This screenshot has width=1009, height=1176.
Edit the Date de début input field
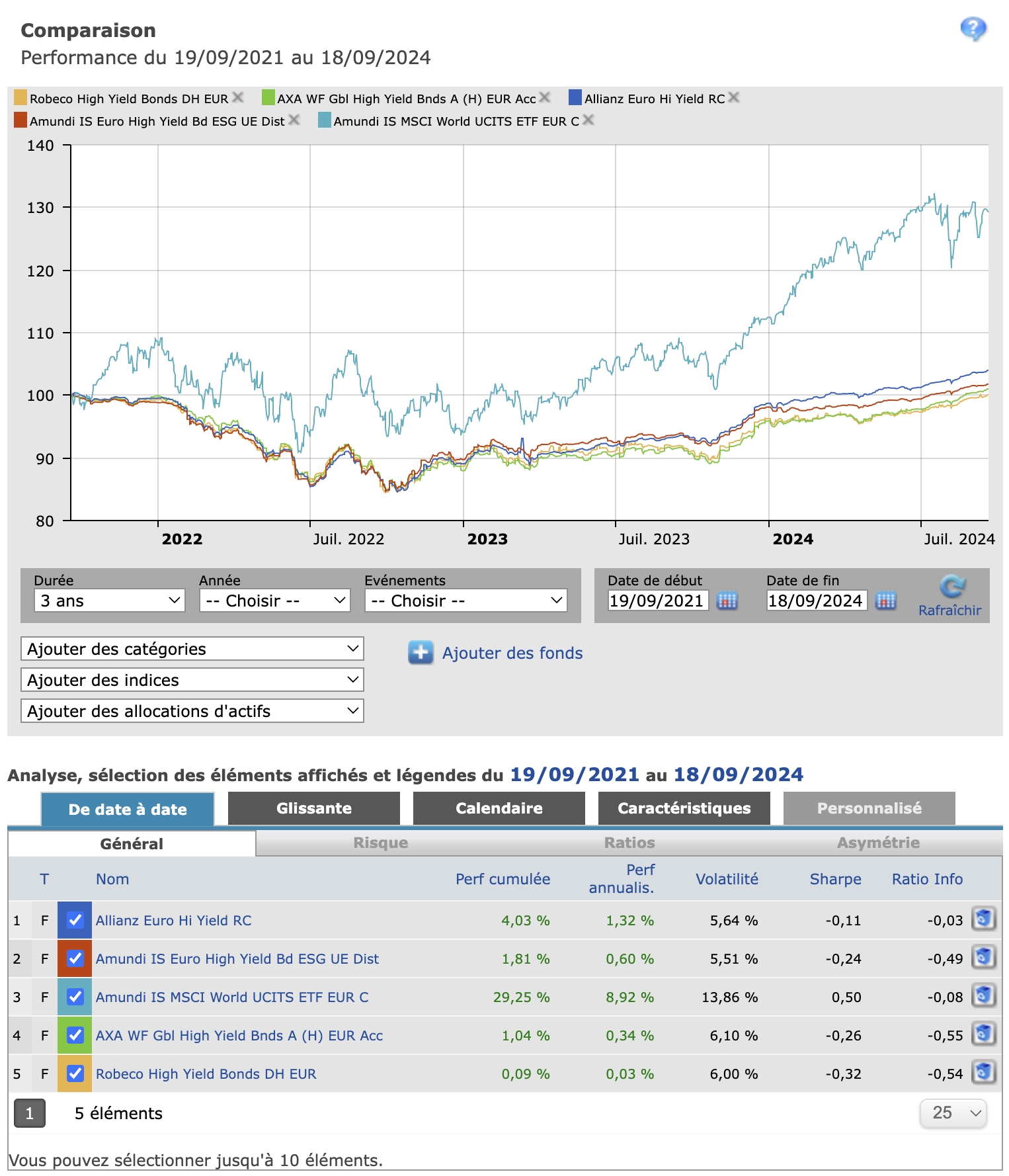pyautogui.click(x=658, y=601)
